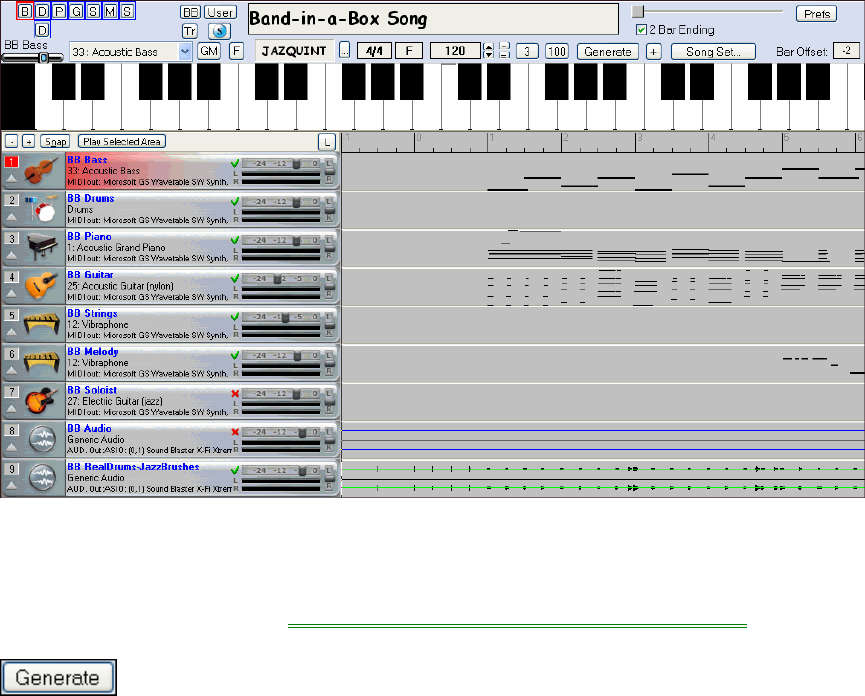Select the G (Guitar) part button
The image size is (865, 696).
point(76,11)
